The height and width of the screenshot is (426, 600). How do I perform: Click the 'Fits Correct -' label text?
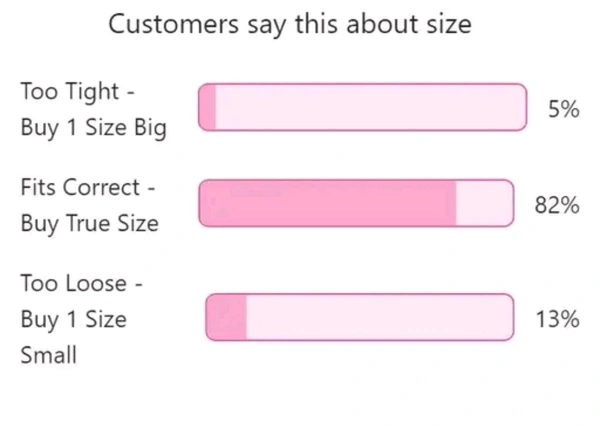pos(87,187)
